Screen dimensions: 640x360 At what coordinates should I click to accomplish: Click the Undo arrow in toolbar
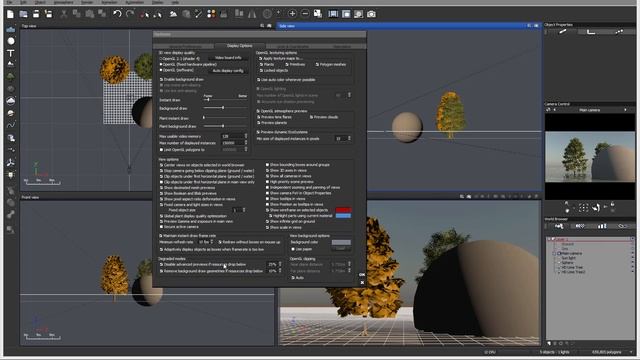pos(117,14)
